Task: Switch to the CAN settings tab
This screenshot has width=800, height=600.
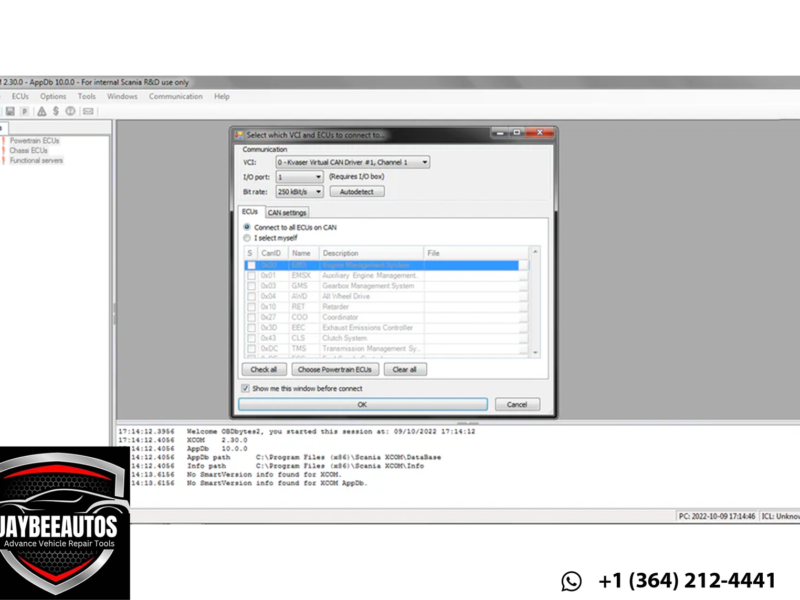Action: [x=287, y=212]
